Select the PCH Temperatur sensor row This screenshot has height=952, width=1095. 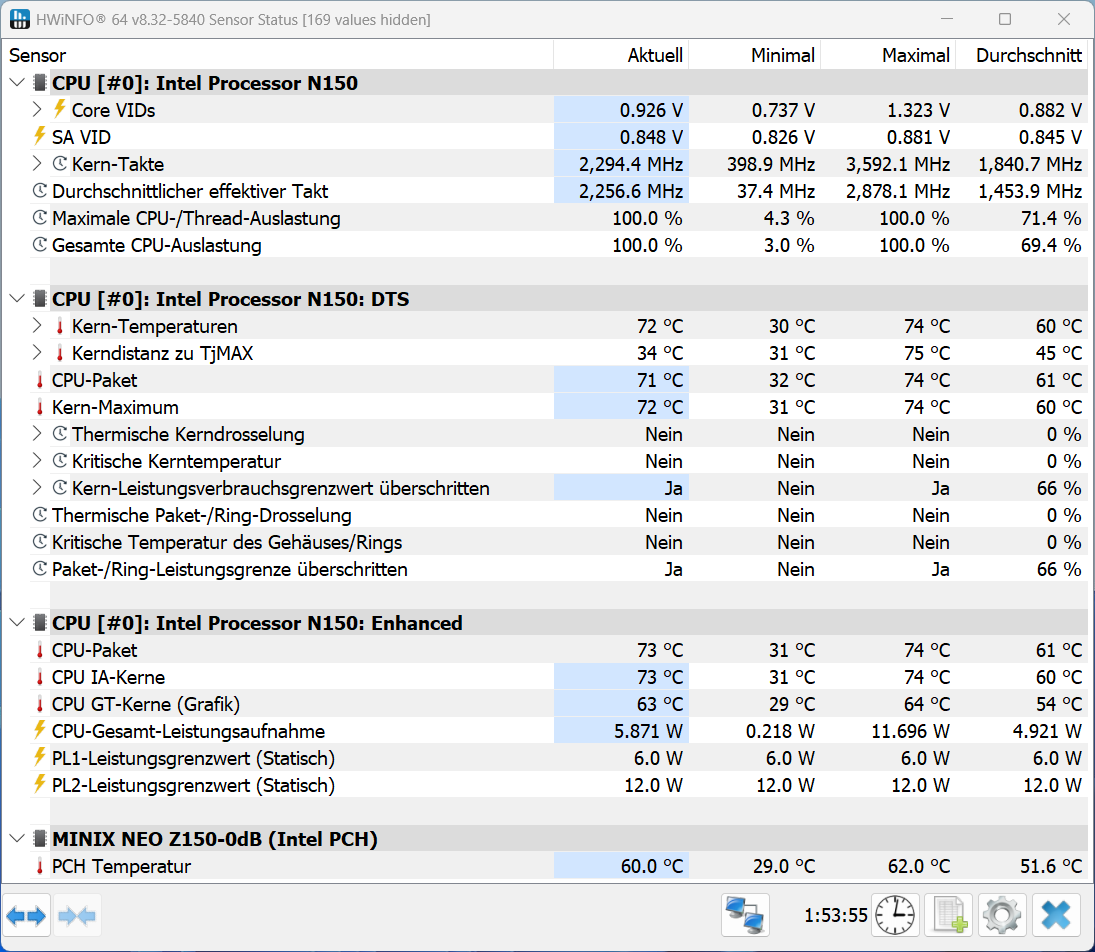(x=121, y=866)
